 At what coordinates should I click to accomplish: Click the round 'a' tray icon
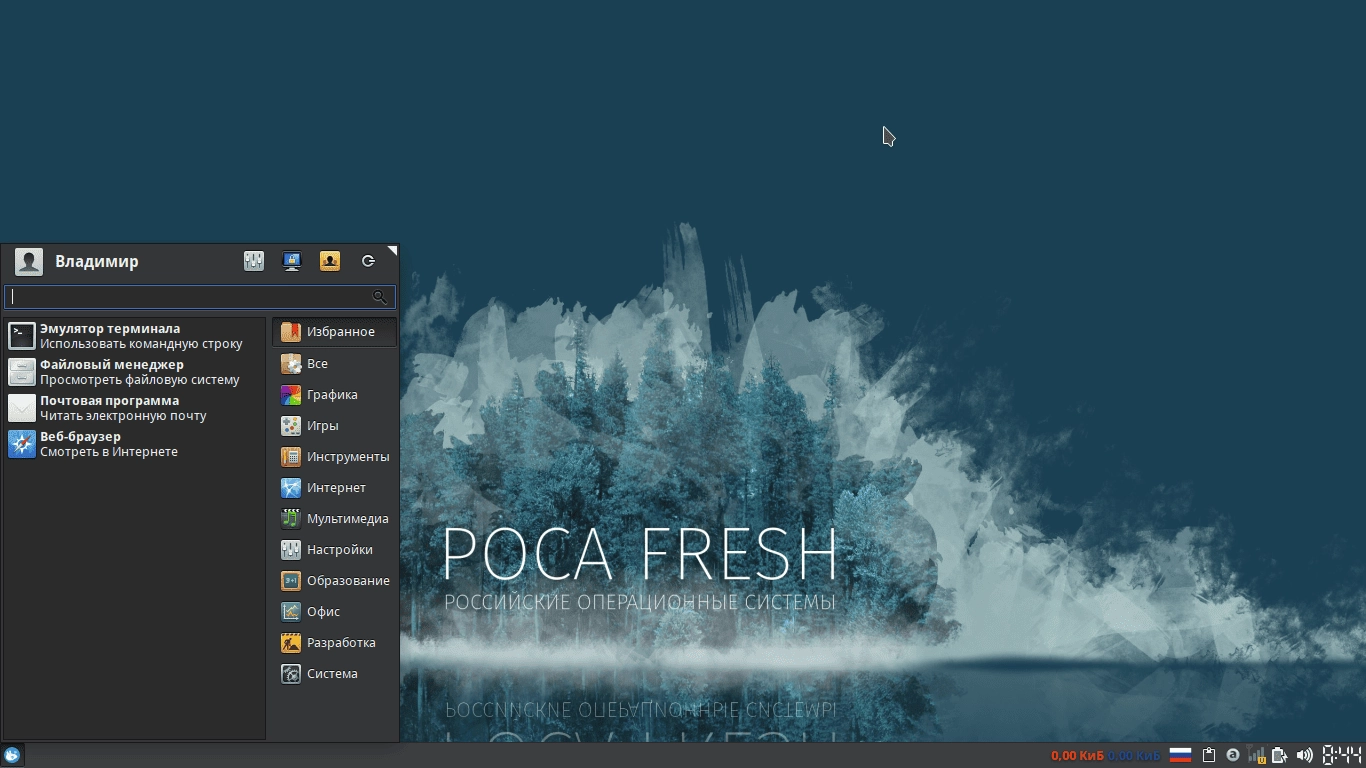[1233, 755]
